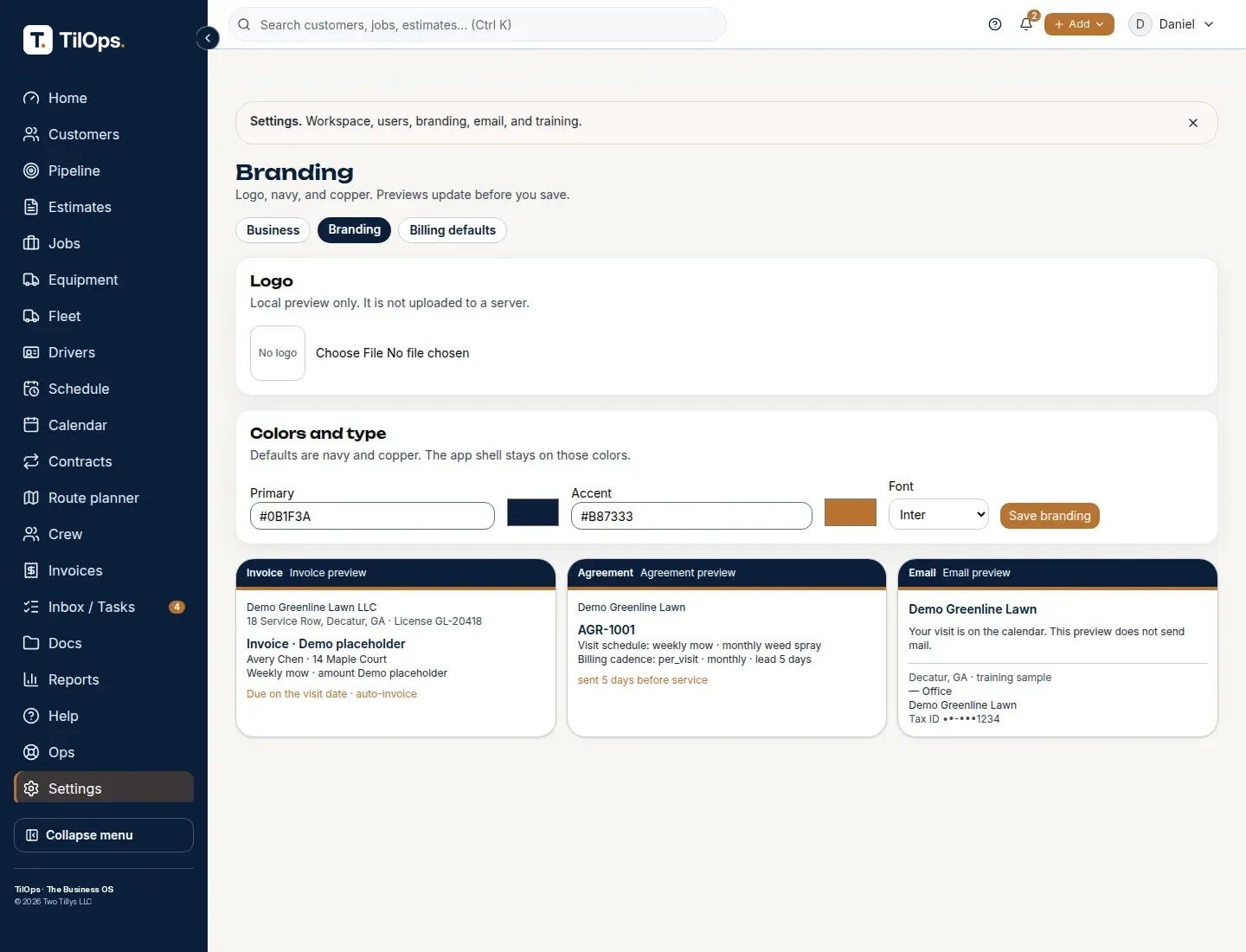This screenshot has height=952, width=1246.
Task: Open Reports chart icon in sidebar
Action: (31, 679)
